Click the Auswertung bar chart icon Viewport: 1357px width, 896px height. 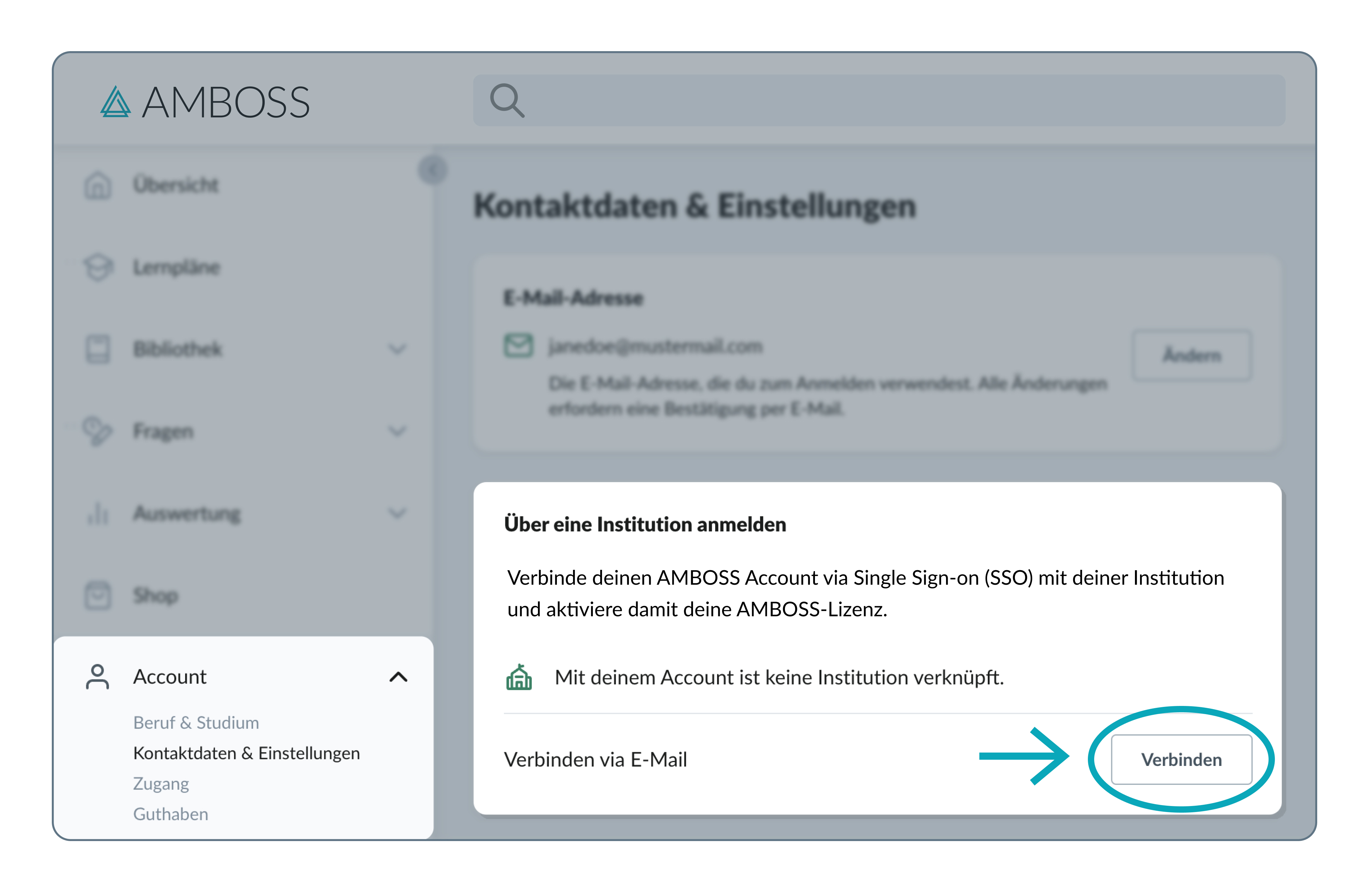tap(98, 513)
